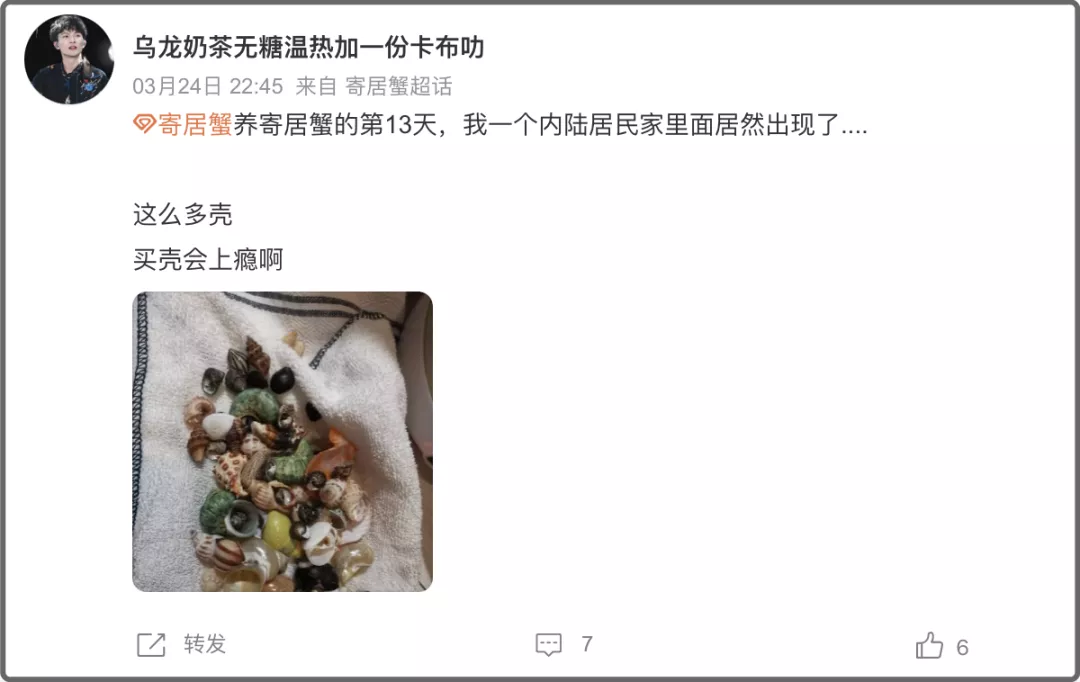Click the comment count 7
The height and width of the screenshot is (682, 1080).
point(587,644)
